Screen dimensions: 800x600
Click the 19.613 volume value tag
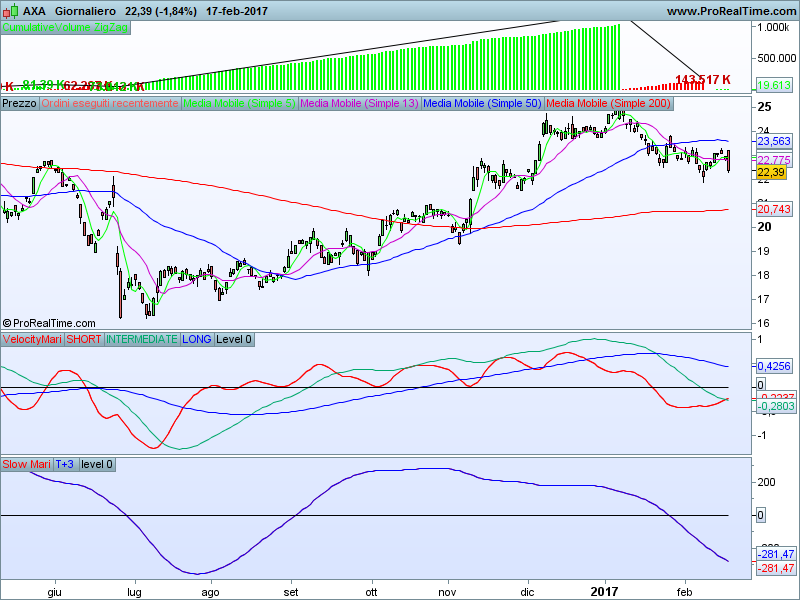[x=773, y=86]
